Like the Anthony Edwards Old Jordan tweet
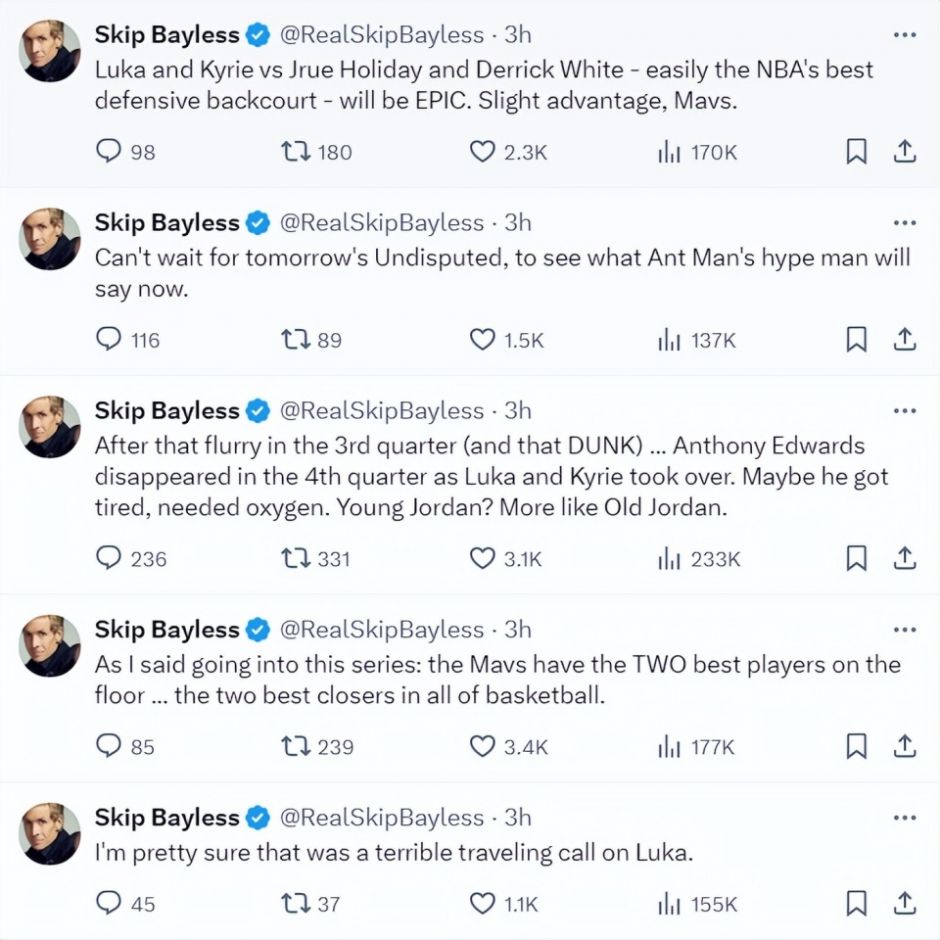This screenshot has width=940, height=940. coord(483,558)
